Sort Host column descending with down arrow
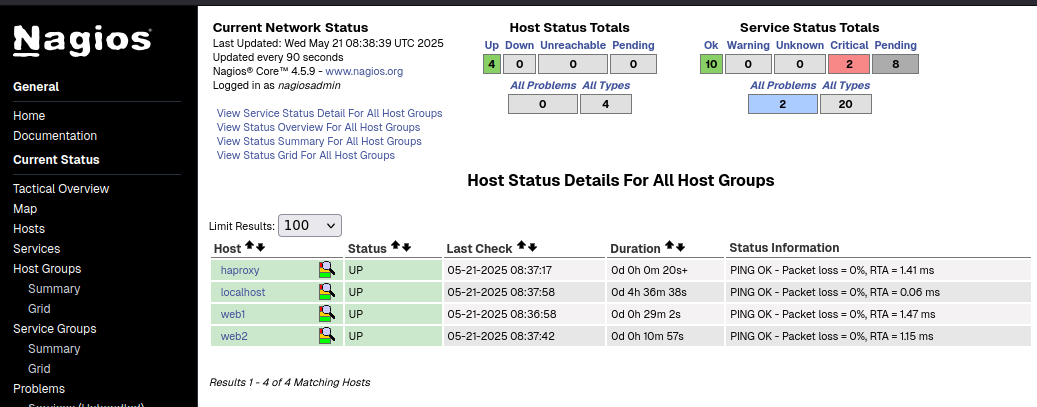Viewport: 1037px width, 407px height. coord(261,247)
